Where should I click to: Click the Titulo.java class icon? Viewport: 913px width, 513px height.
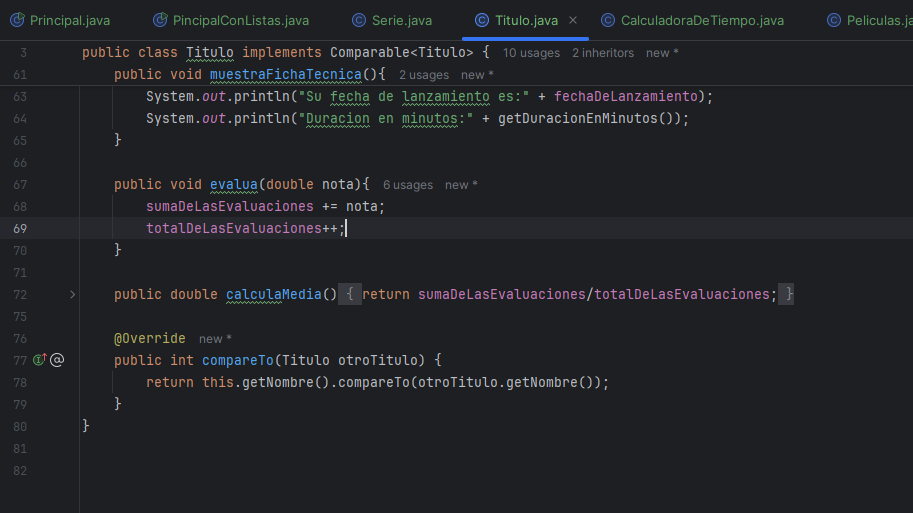482,20
